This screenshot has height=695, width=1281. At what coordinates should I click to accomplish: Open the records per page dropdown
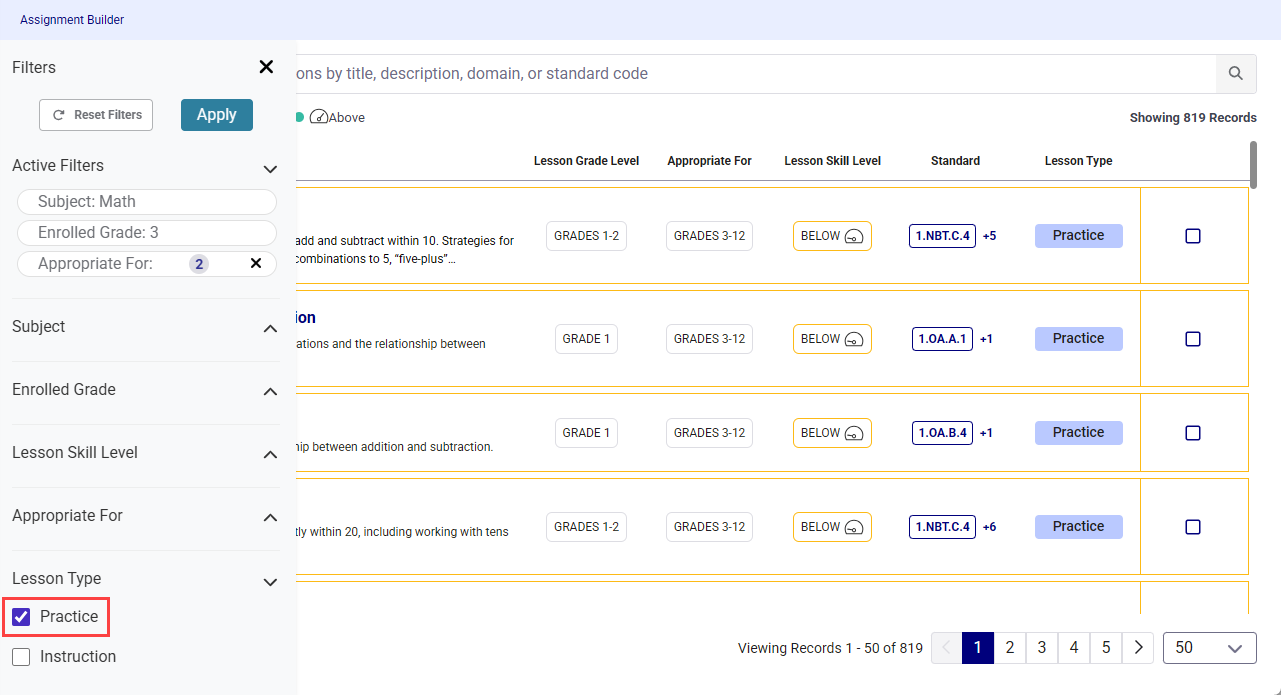[x=1210, y=648]
